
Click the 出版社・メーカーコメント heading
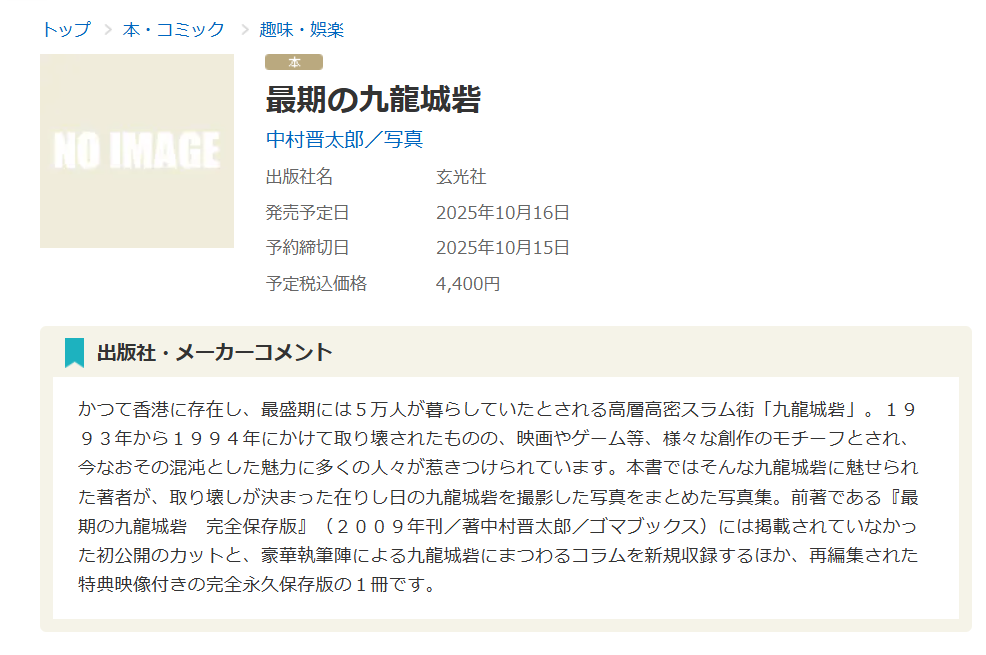click(x=214, y=352)
